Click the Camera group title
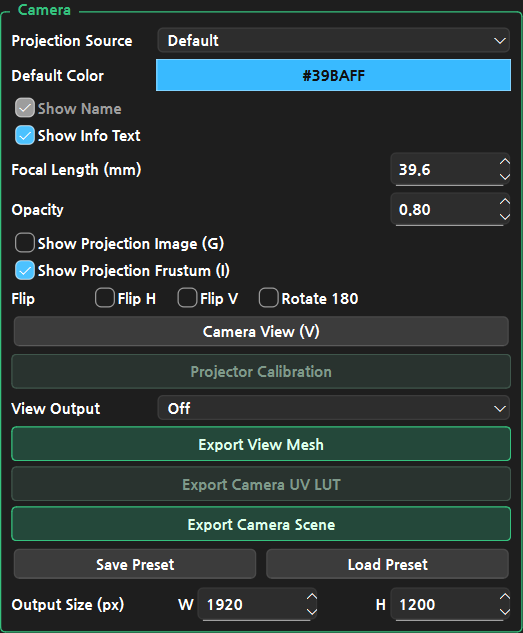 [44, 10]
